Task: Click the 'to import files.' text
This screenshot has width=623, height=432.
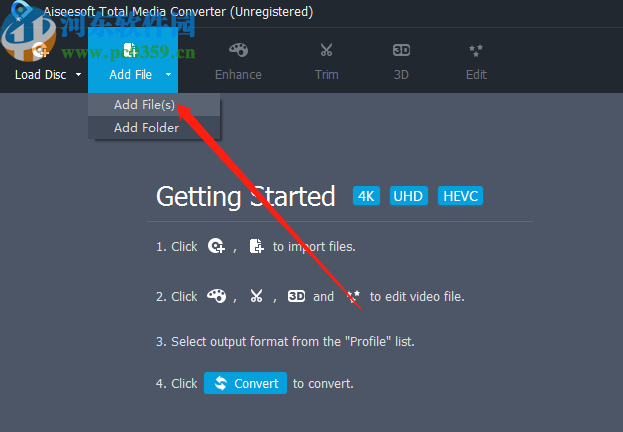Action: click(314, 246)
